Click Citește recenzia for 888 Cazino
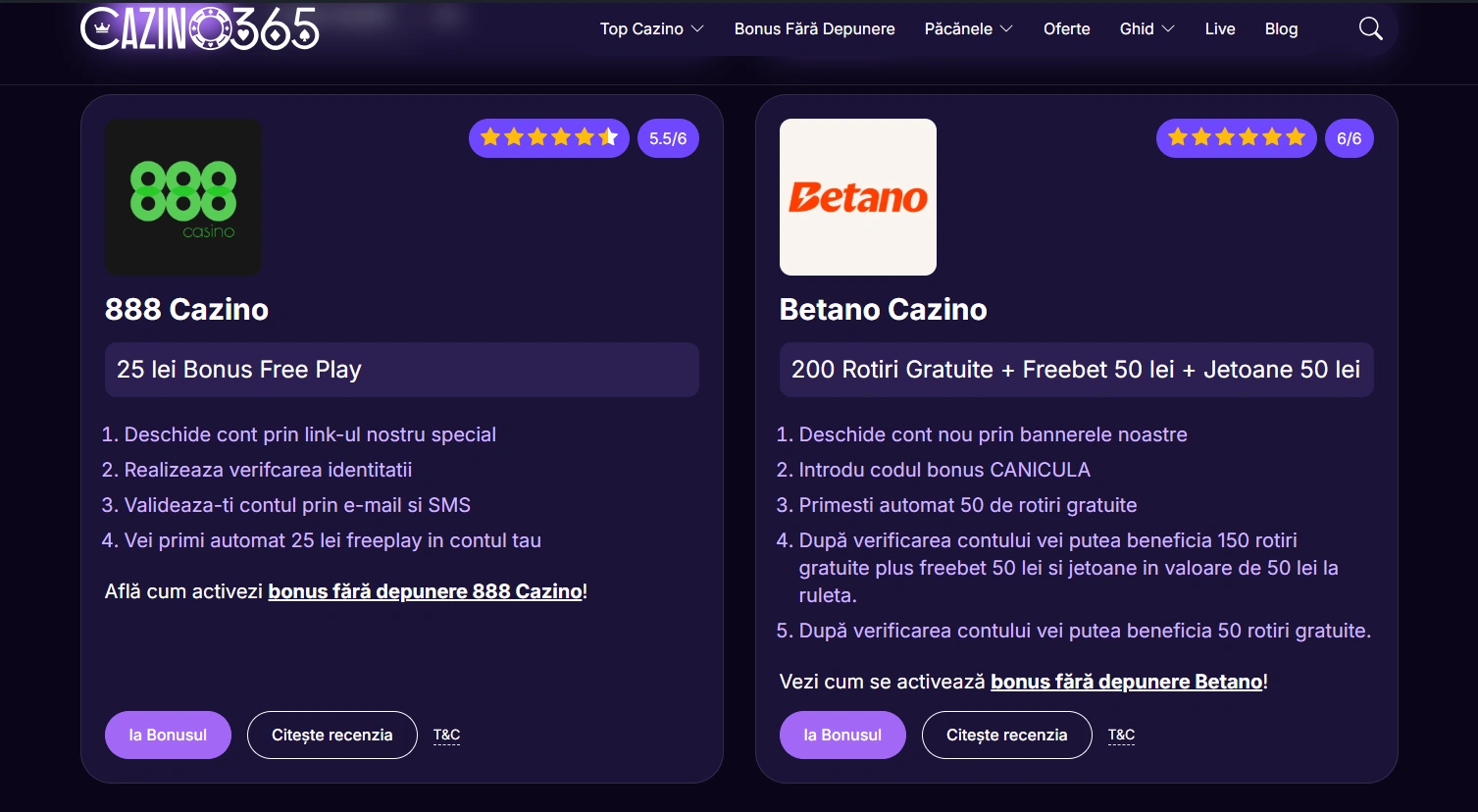This screenshot has width=1478, height=812. (x=331, y=735)
